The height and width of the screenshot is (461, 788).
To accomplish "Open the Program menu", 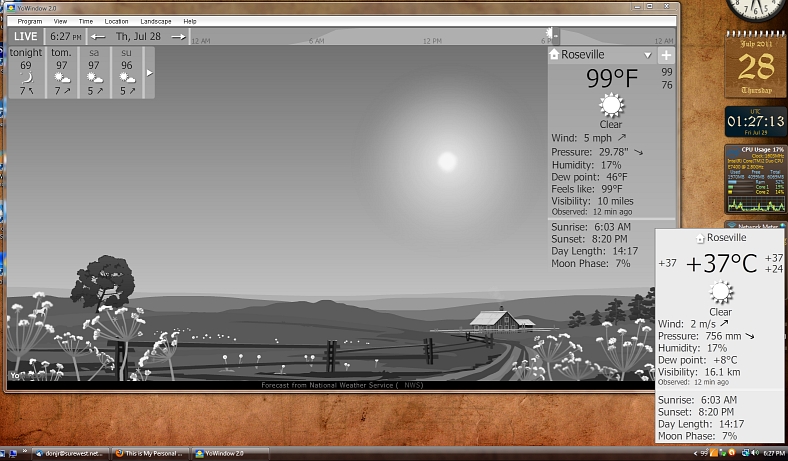I will click(x=30, y=21).
